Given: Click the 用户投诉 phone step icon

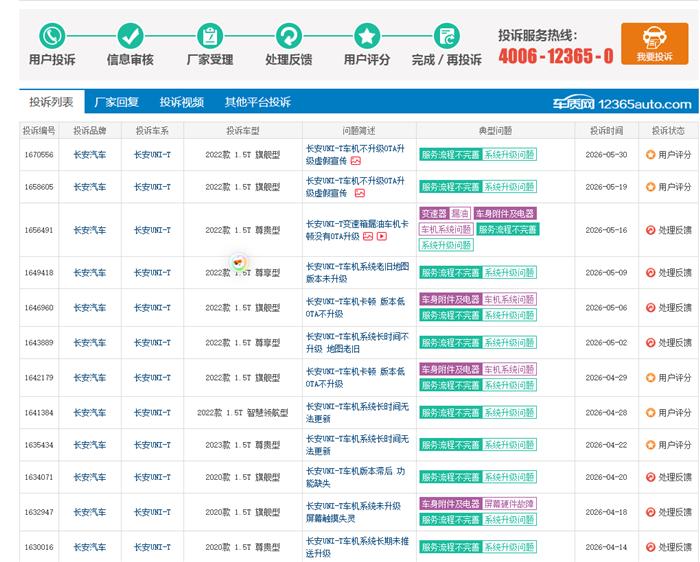Looking at the screenshot, I should point(52,36).
